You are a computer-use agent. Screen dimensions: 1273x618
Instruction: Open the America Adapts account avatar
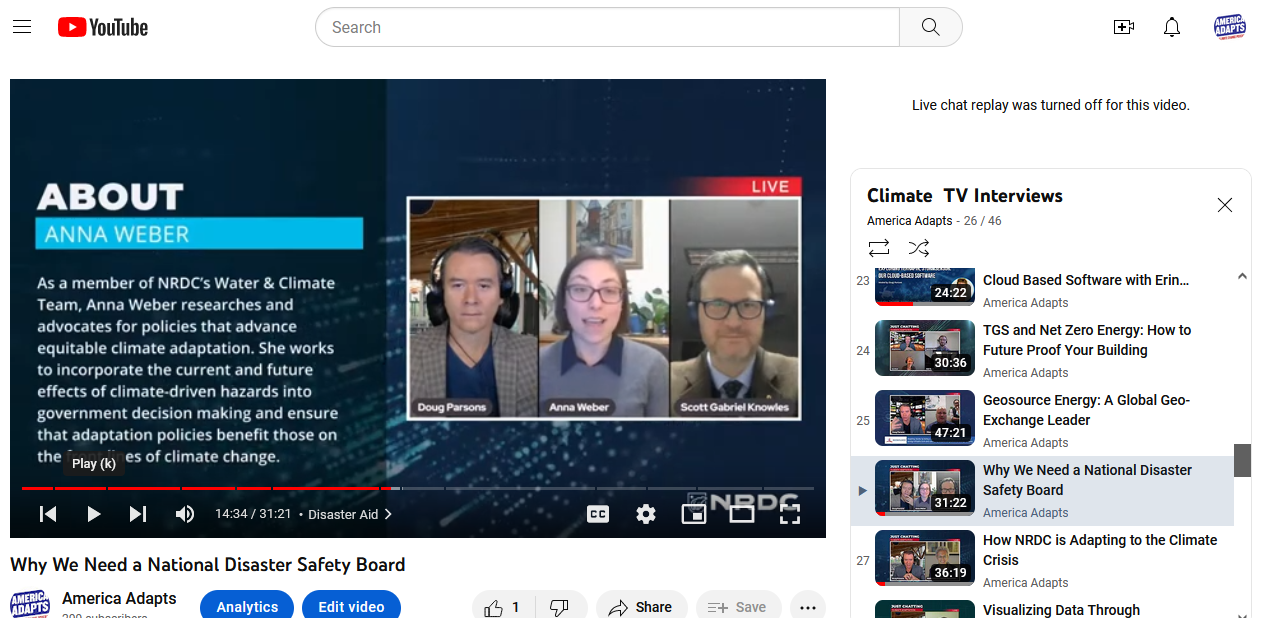pos(1230,27)
